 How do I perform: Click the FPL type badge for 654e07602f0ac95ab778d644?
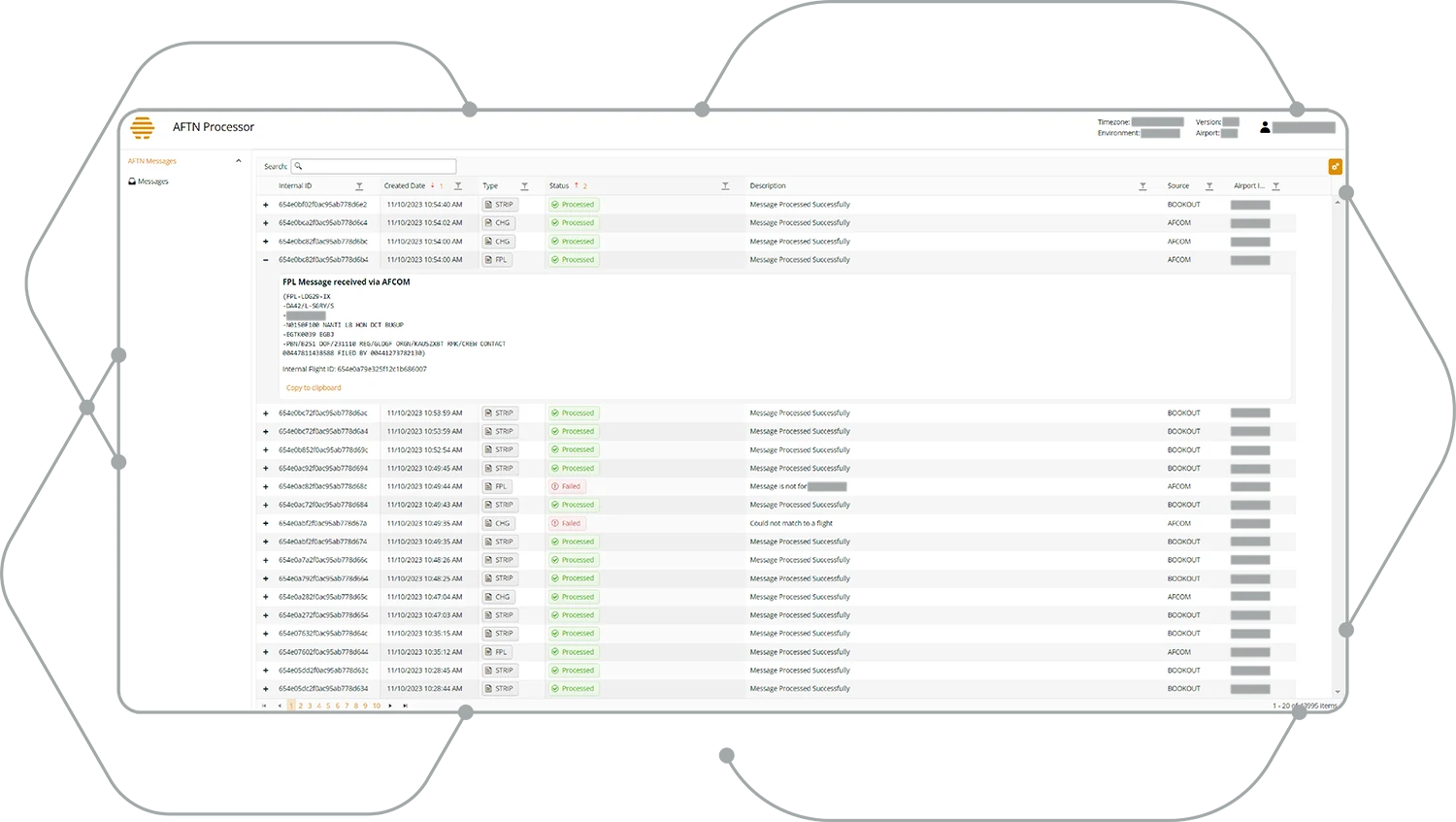(497, 652)
